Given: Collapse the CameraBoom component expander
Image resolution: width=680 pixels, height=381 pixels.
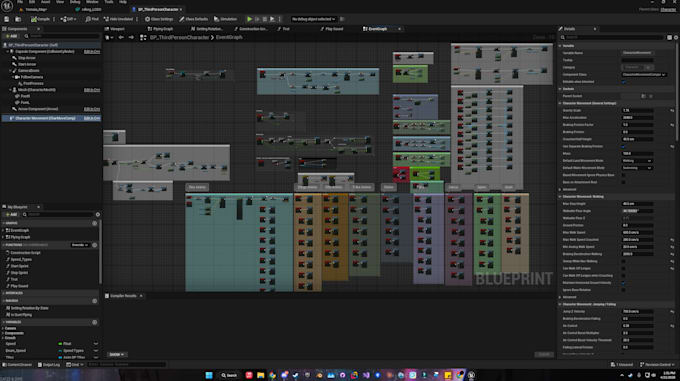Looking at the screenshot, I should pos(11,71).
